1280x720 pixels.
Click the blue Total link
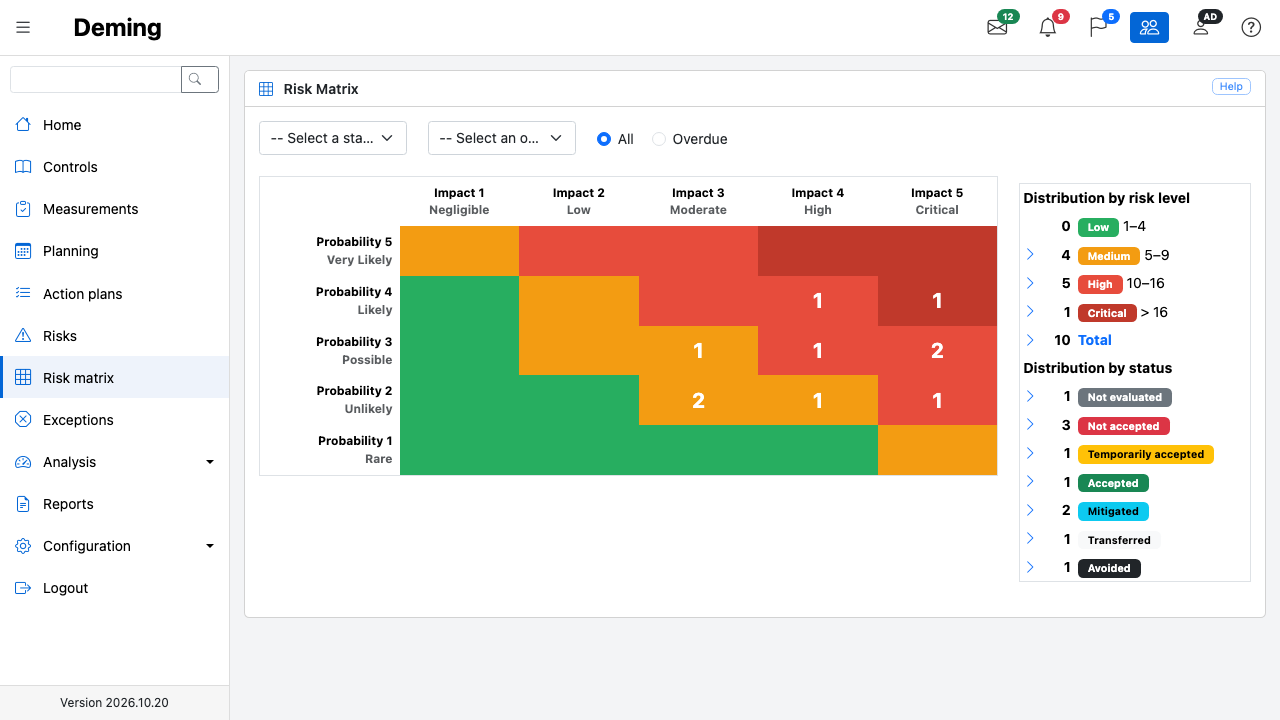[1095, 340]
